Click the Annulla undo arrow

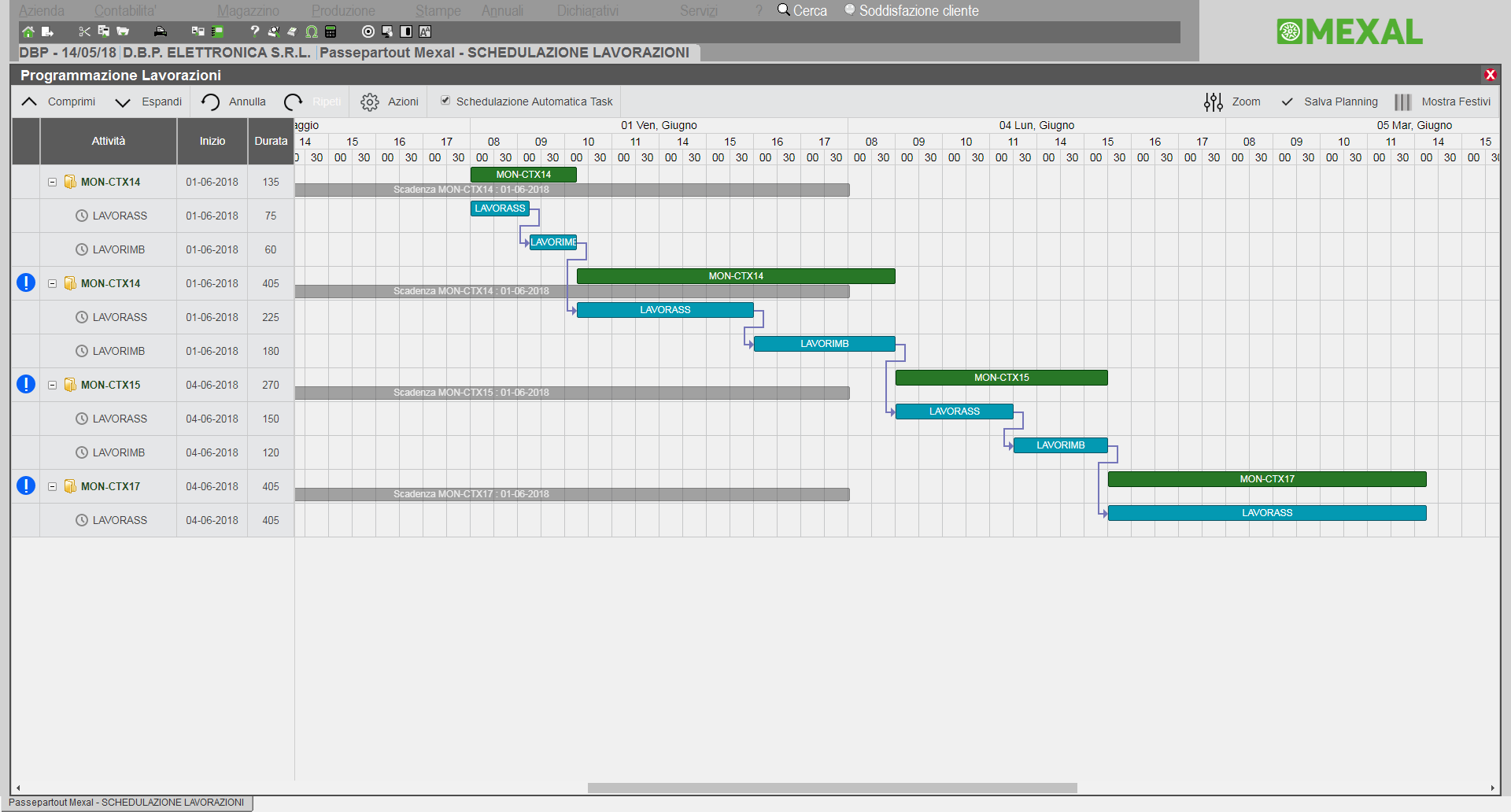pyautogui.click(x=210, y=102)
